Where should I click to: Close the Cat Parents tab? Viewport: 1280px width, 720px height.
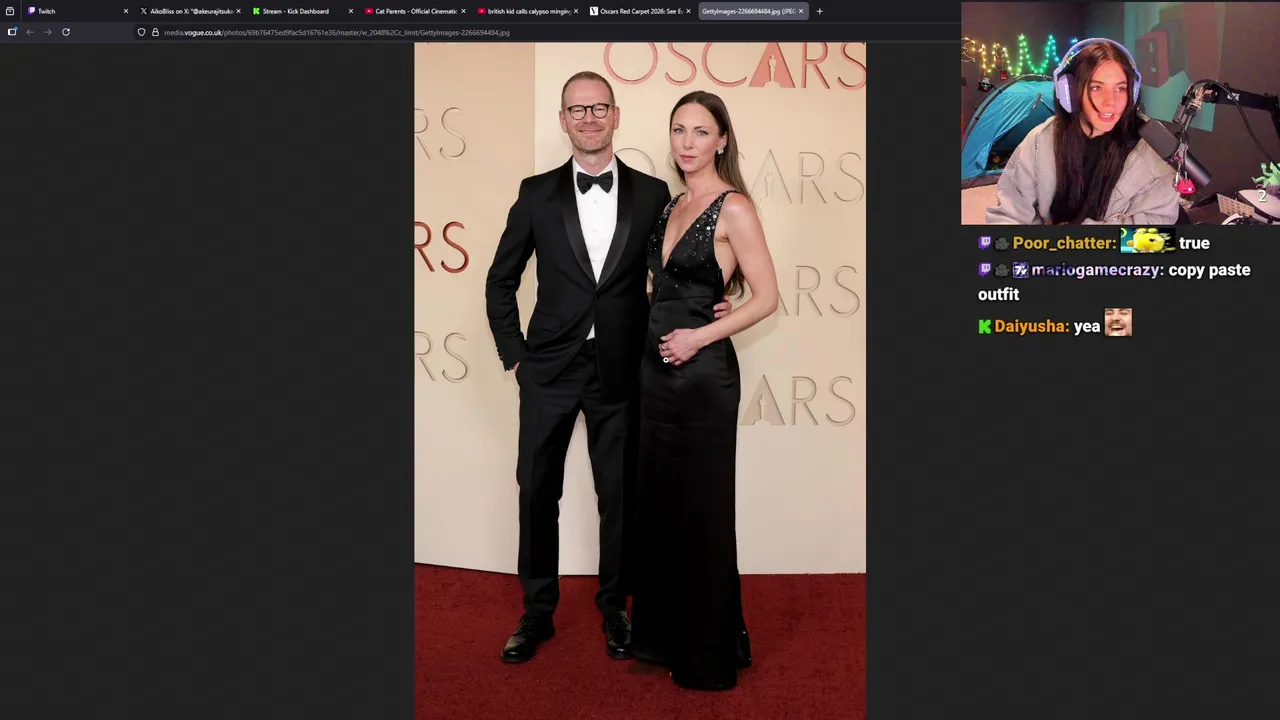click(463, 11)
